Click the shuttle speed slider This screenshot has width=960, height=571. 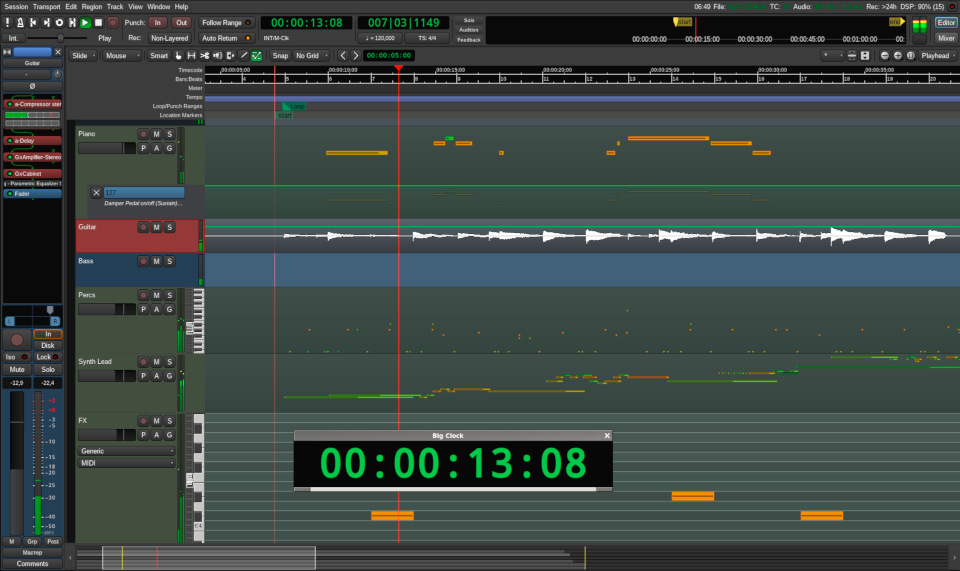tap(56, 38)
